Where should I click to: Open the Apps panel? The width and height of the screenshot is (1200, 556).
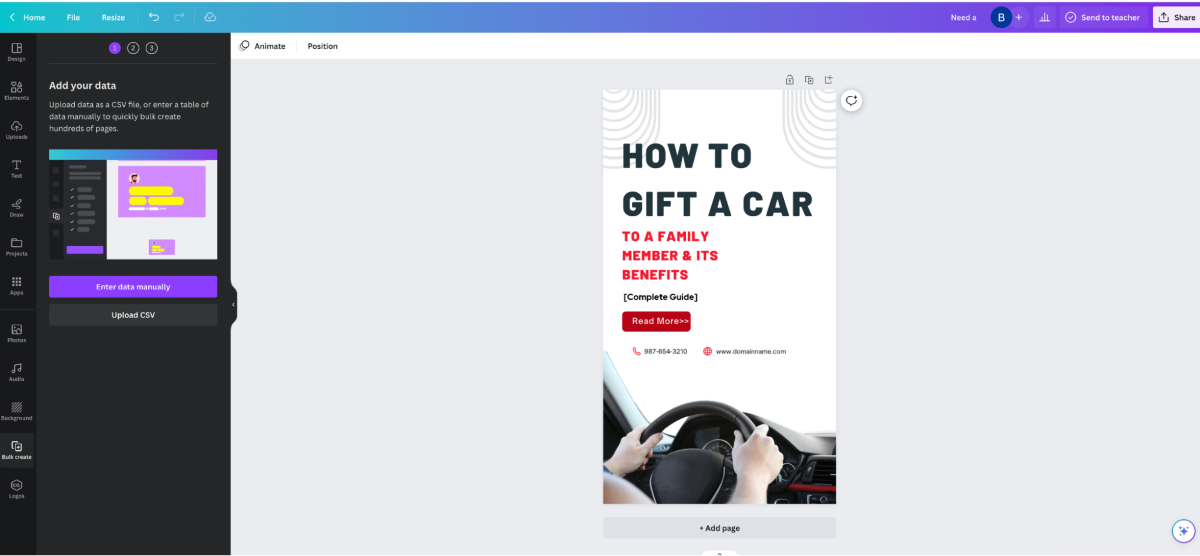coord(17,286)
